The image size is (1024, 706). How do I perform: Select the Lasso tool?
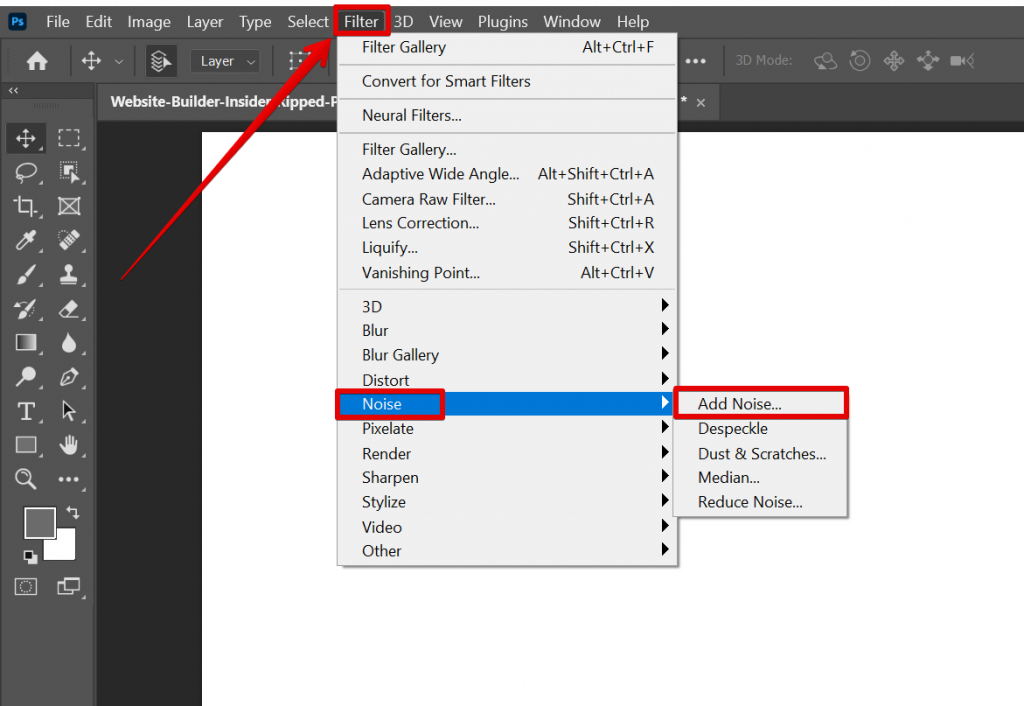point(25,172)
